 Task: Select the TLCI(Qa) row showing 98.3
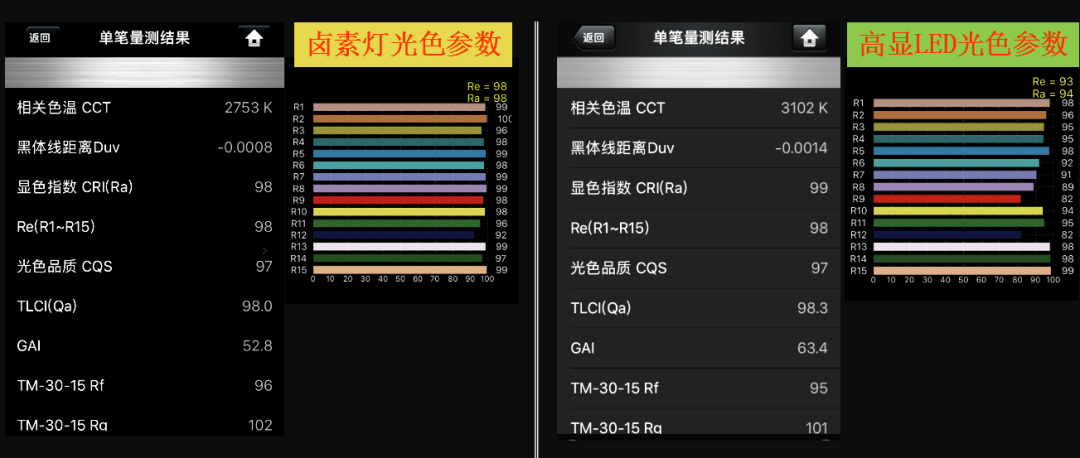point(699,307)
